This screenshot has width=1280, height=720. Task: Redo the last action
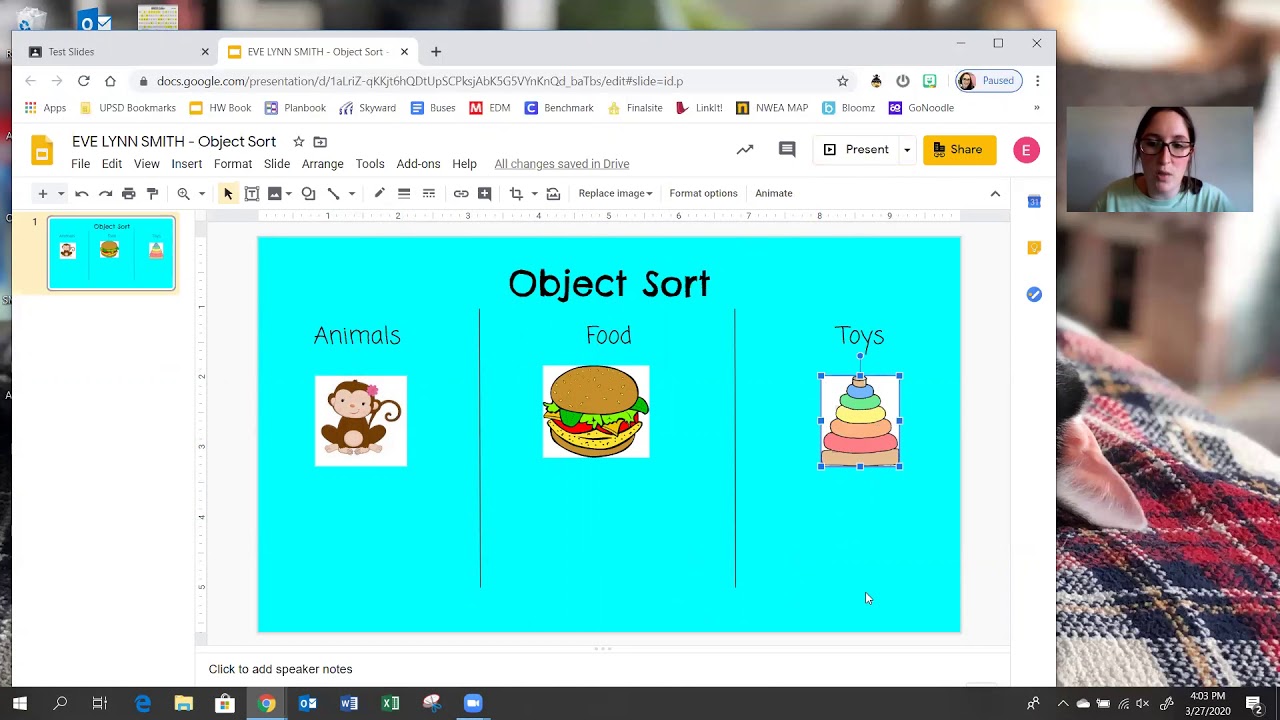[x=105, y=193]
